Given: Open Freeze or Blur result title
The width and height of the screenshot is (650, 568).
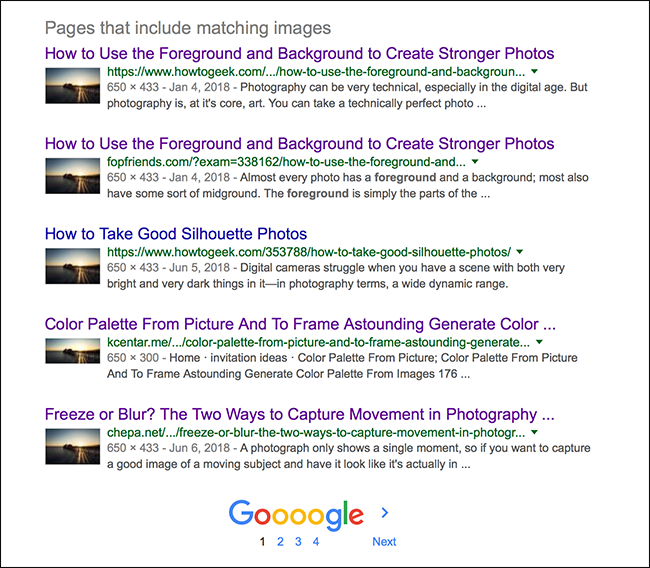Looking at the screenshot, I should (x=299, y=415).
